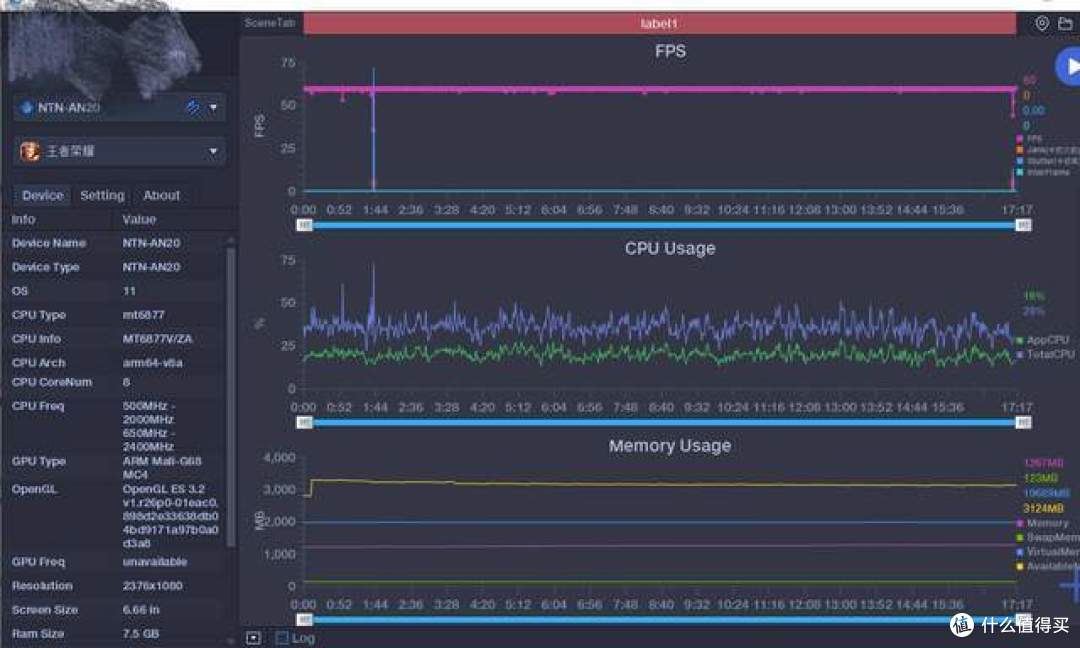Click the FPS chart title
This screenshot has width=1080, height=648.
[670, 52]
